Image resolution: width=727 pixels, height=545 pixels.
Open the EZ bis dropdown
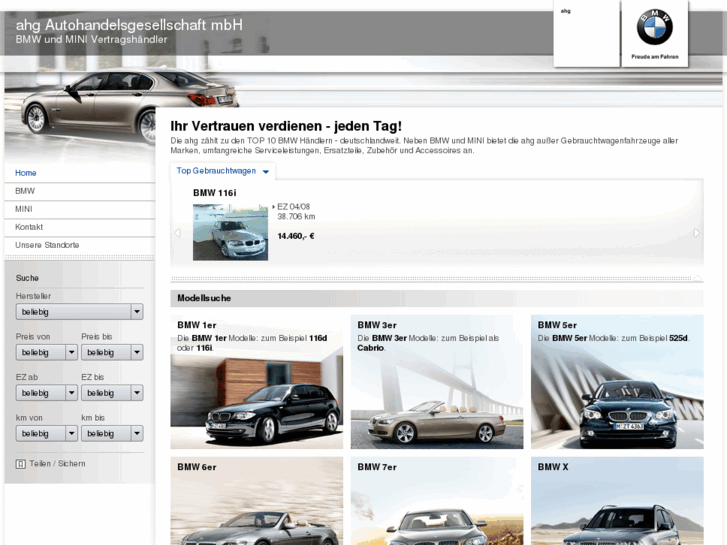[112, 393]
